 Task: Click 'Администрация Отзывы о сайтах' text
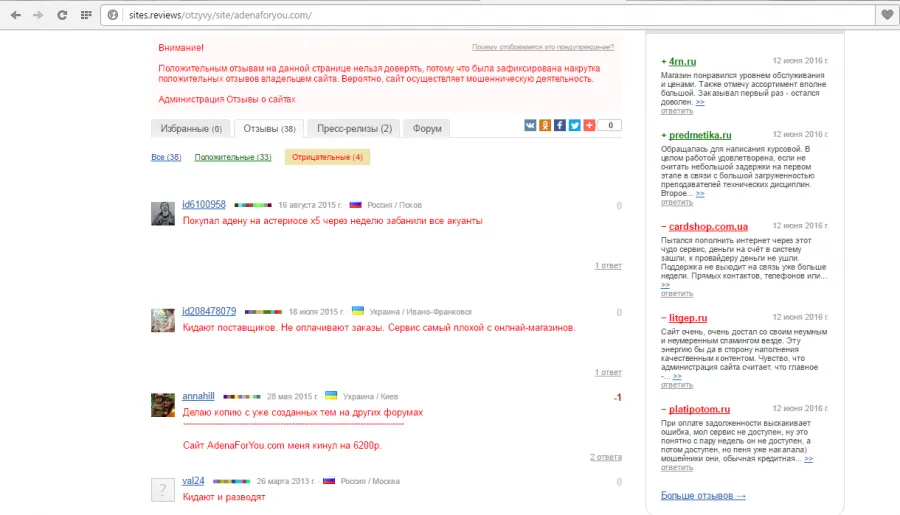(x=227, y=99)
